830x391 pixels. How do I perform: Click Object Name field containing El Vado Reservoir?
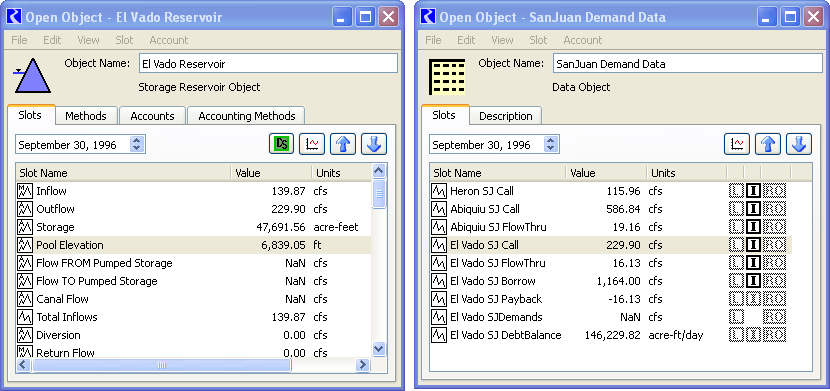(268, 64)
